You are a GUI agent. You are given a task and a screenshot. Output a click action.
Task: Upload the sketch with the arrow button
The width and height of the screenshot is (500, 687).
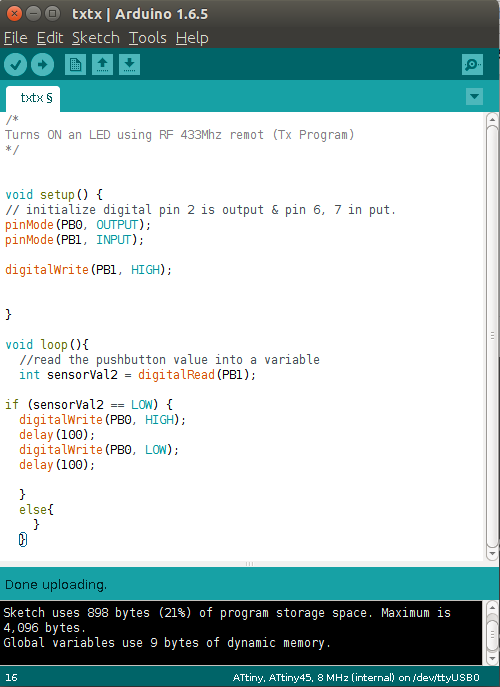coord(43,65)
